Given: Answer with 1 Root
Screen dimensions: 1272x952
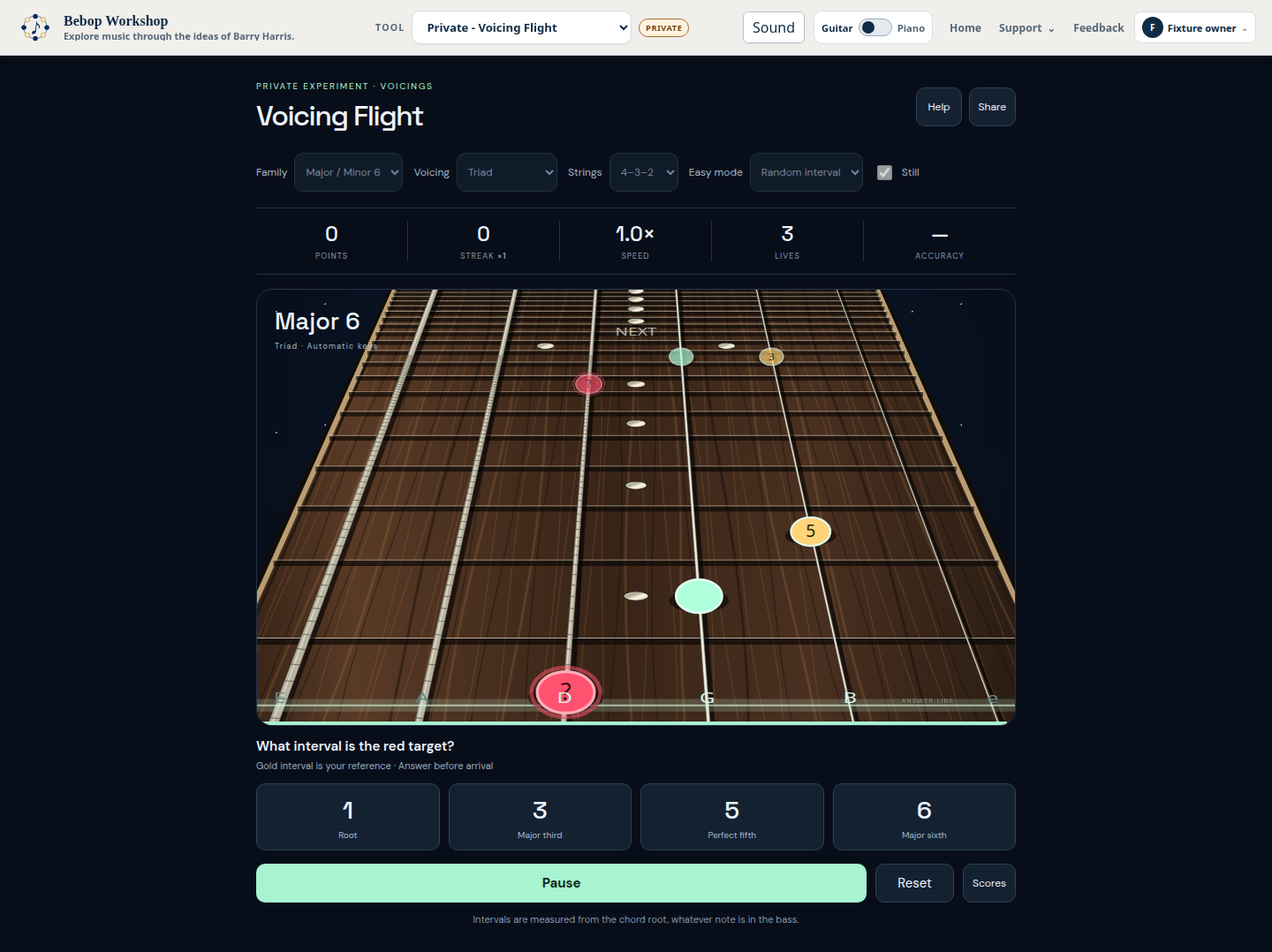Looking at the screenshot, I should (348, 817).
